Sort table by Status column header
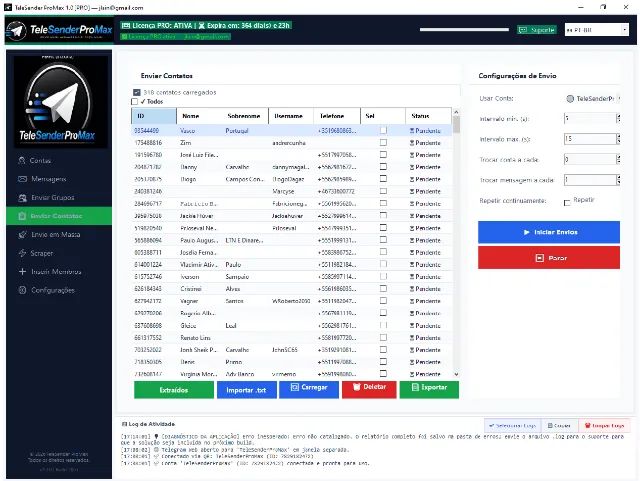 [429, 116]
